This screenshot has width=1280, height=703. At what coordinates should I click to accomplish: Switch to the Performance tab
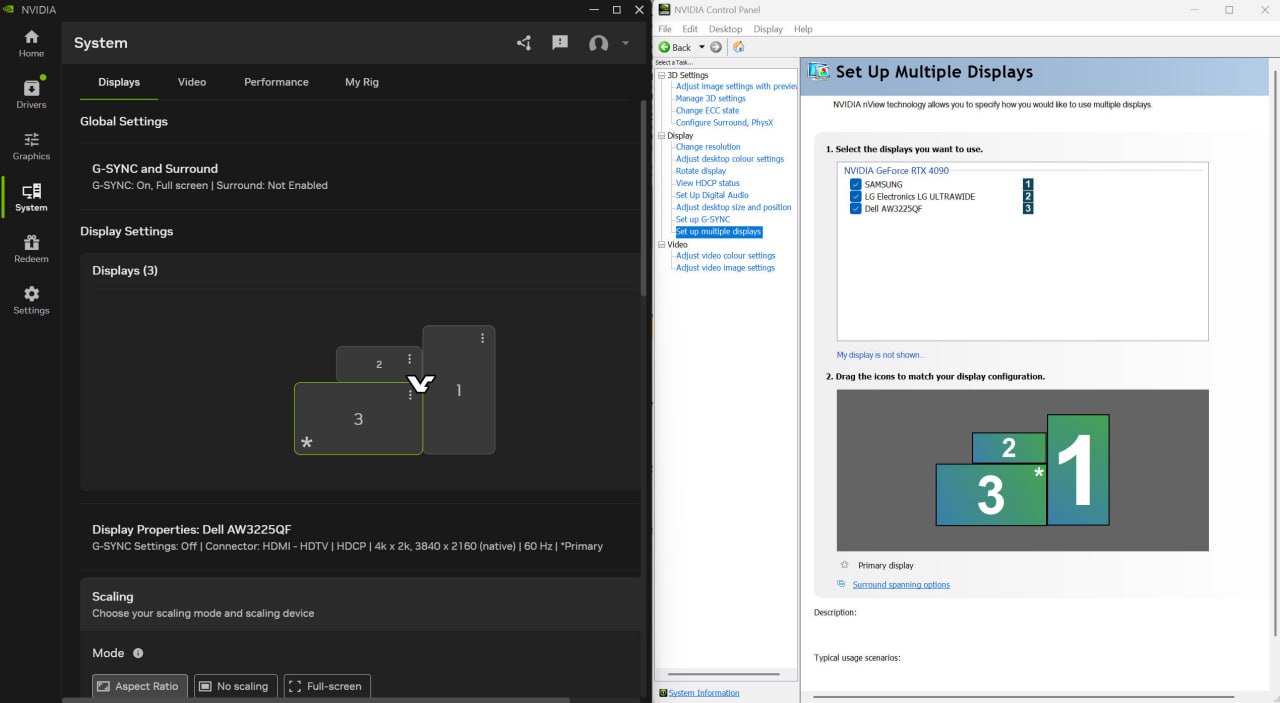[x=276, y=82]
